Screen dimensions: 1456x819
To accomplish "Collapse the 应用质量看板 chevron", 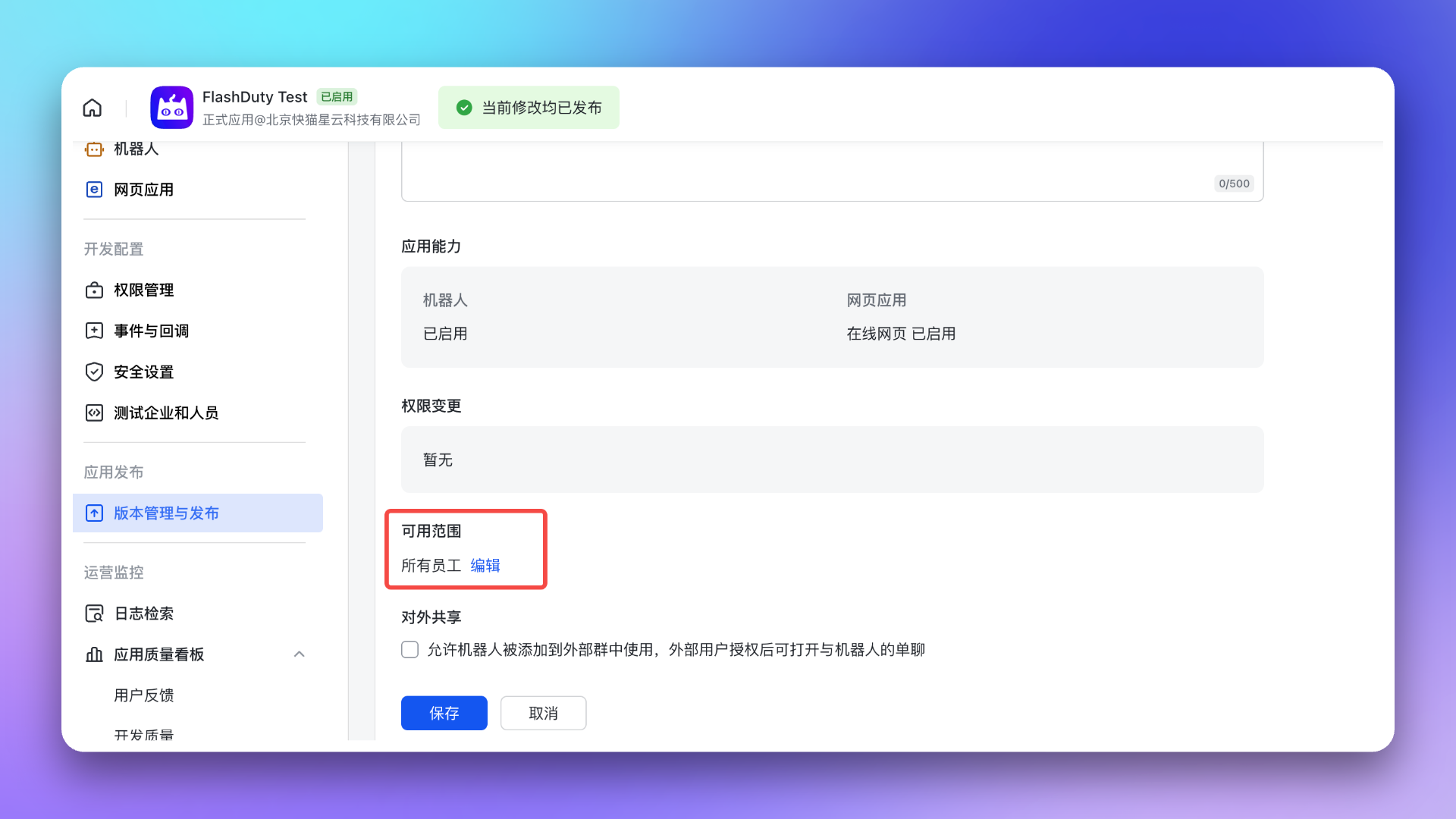I will click(300, 654).
